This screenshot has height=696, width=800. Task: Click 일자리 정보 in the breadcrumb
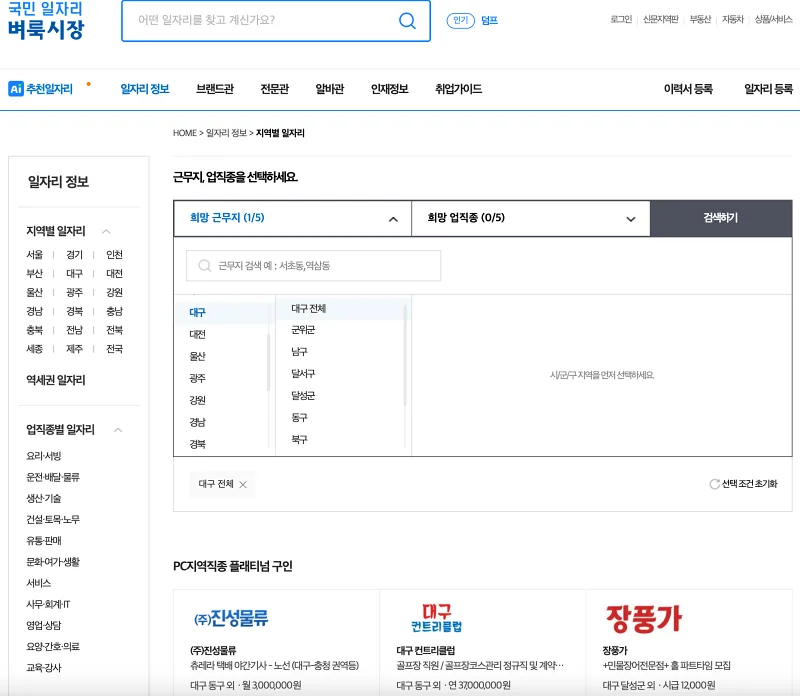(x=226, y=133)
